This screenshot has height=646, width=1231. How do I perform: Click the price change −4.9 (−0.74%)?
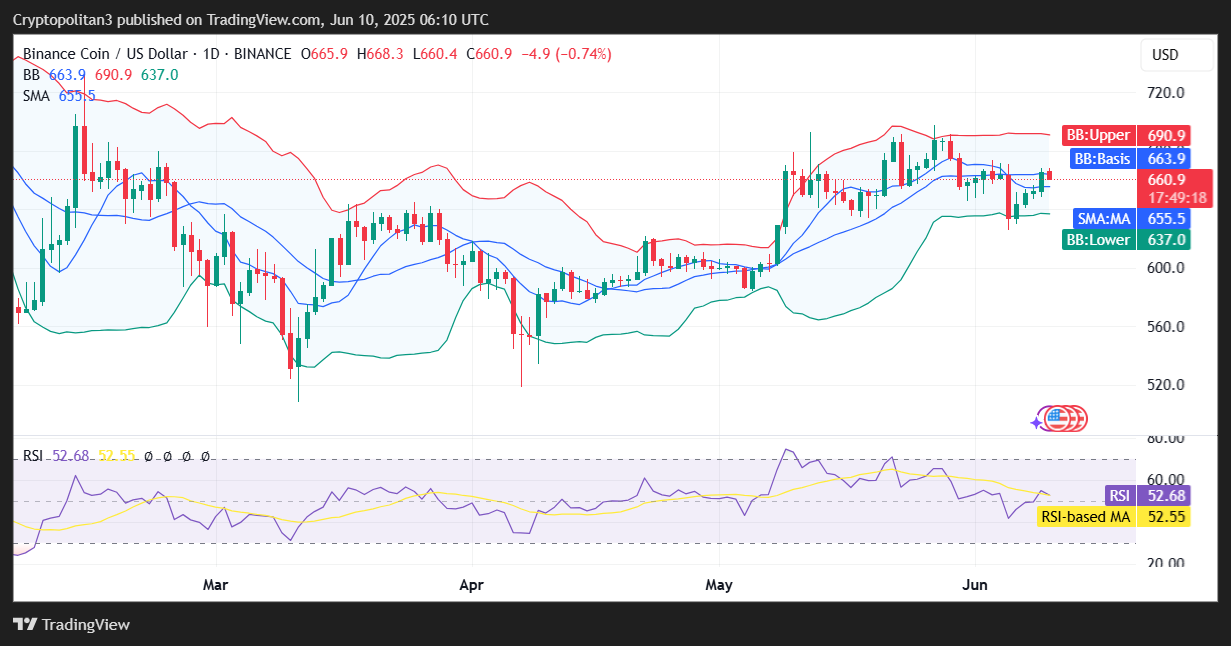566,54
